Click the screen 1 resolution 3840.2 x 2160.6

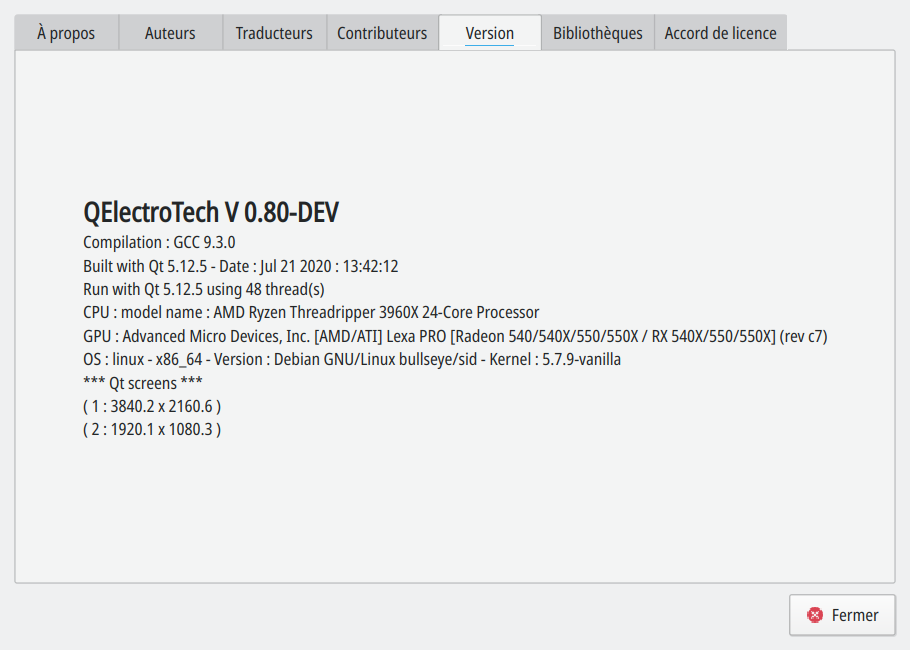coord(152,406)
